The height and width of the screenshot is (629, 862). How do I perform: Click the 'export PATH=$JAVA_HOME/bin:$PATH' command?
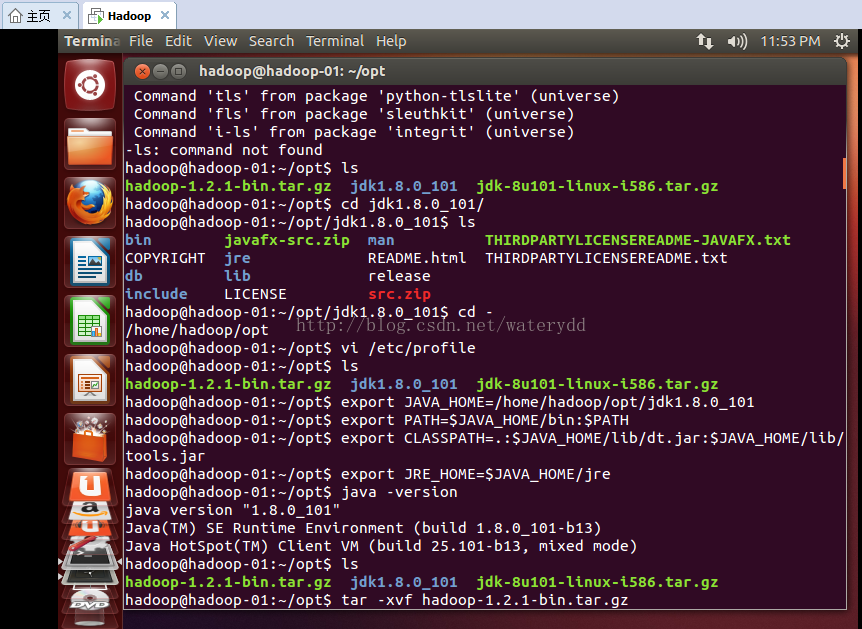coord(484,421)
